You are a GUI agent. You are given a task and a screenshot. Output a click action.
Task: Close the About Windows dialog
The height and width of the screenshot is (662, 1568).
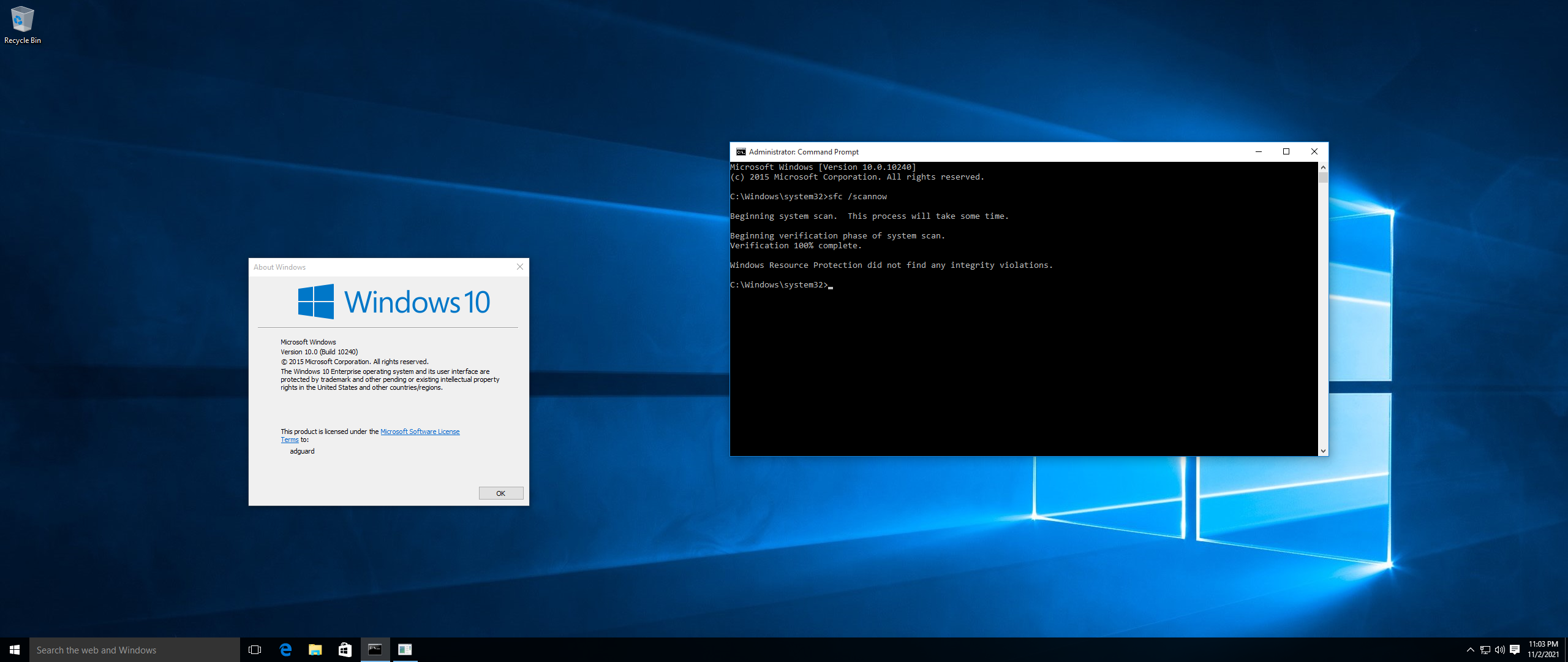520,267
